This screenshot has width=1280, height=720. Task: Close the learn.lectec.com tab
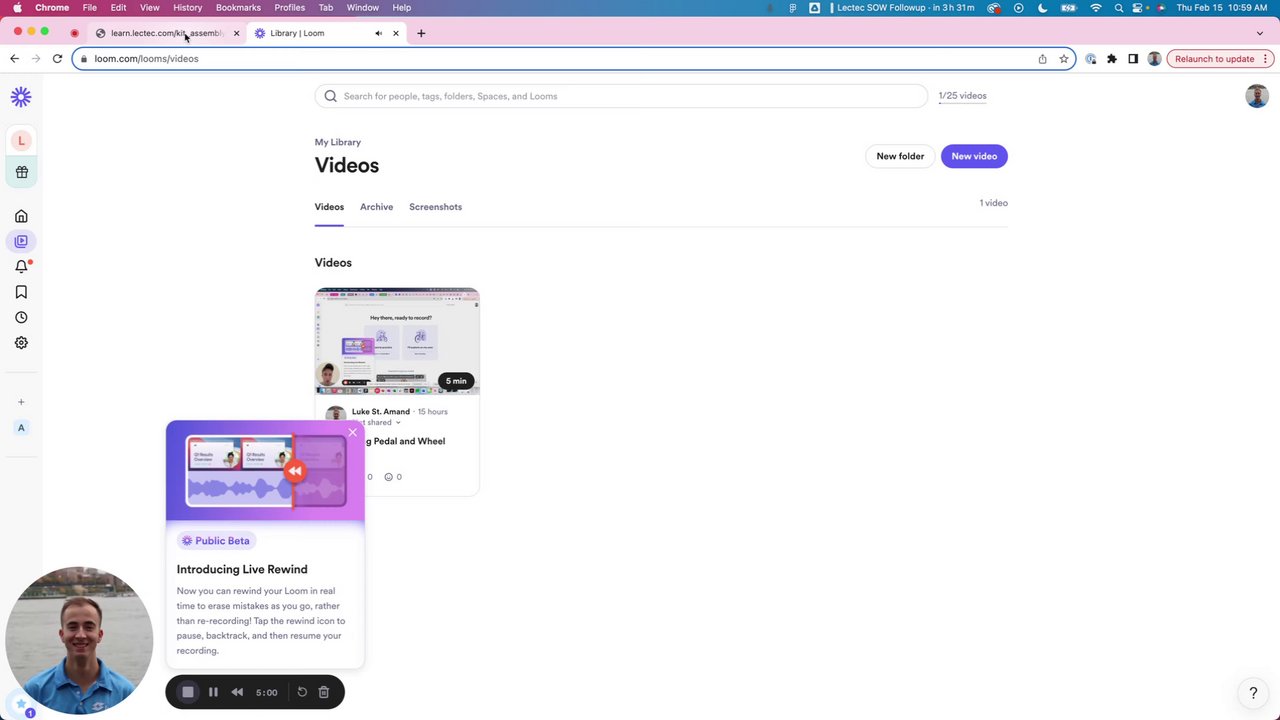tap(236, 33)
